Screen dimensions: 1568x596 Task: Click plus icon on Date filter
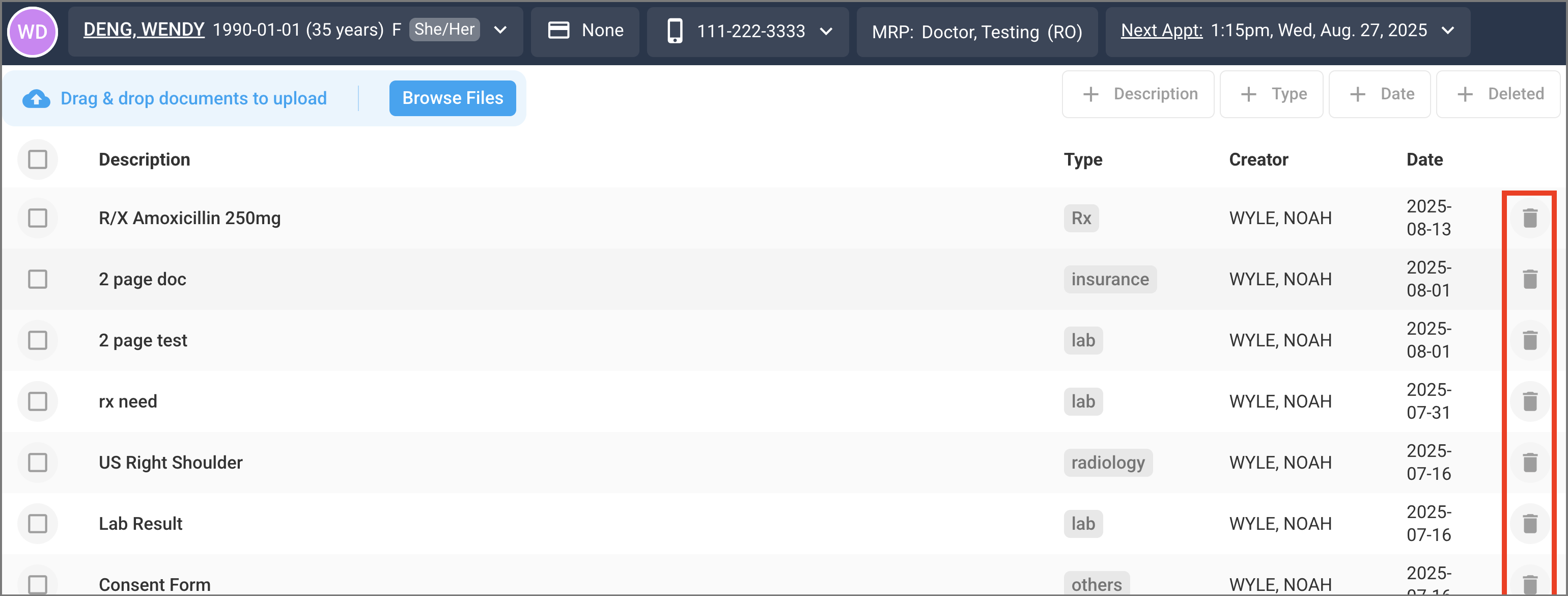pyautogui.click(x=1357, y=94)
